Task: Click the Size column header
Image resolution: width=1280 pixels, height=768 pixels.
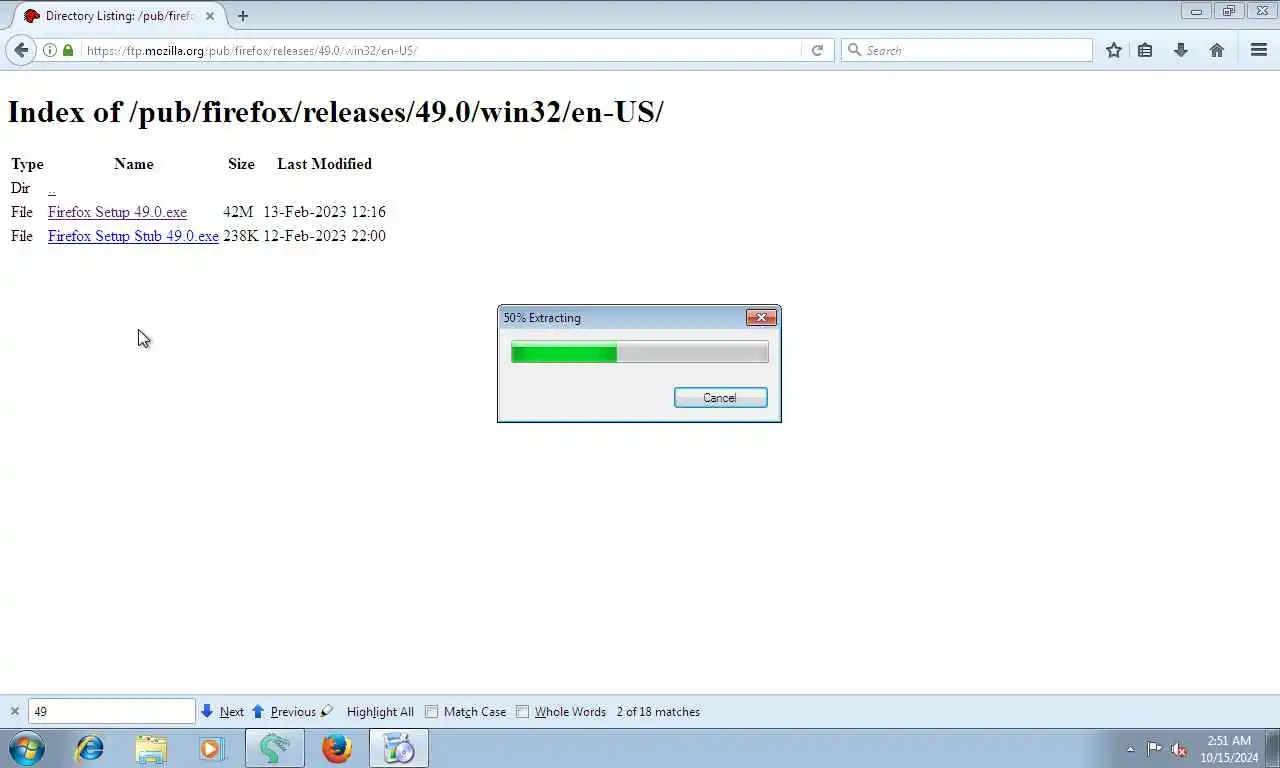Action: point(241,164)
